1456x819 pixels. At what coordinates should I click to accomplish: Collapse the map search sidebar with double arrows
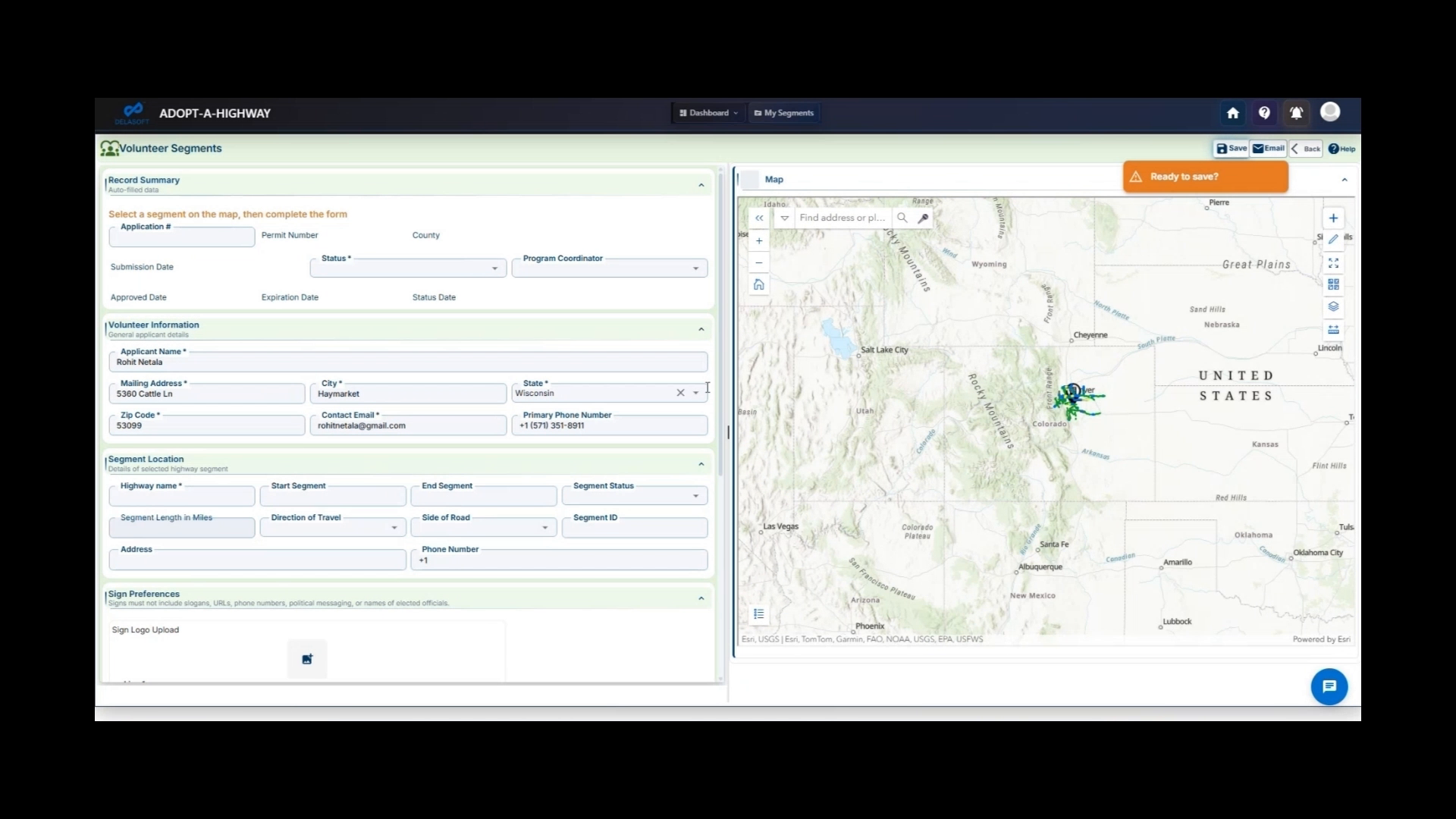(759, 218)
